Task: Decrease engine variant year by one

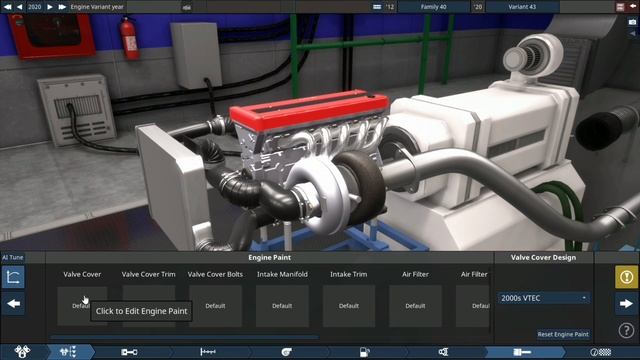Action: click(x=20, y=7)
